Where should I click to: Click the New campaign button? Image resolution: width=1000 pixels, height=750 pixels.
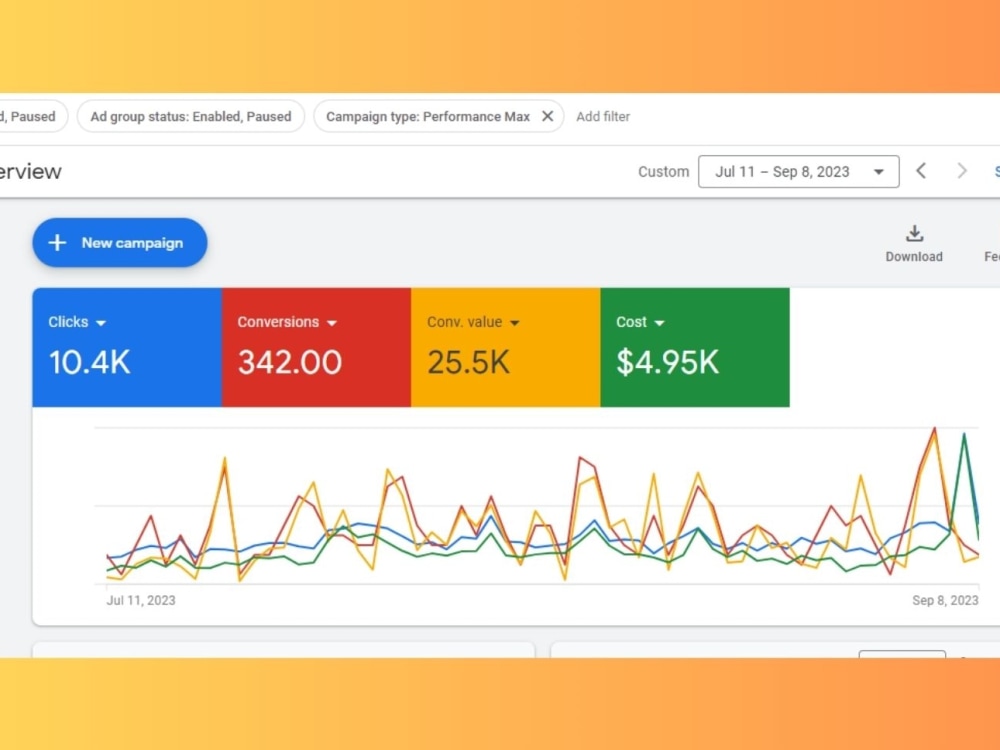coord(120,242)
